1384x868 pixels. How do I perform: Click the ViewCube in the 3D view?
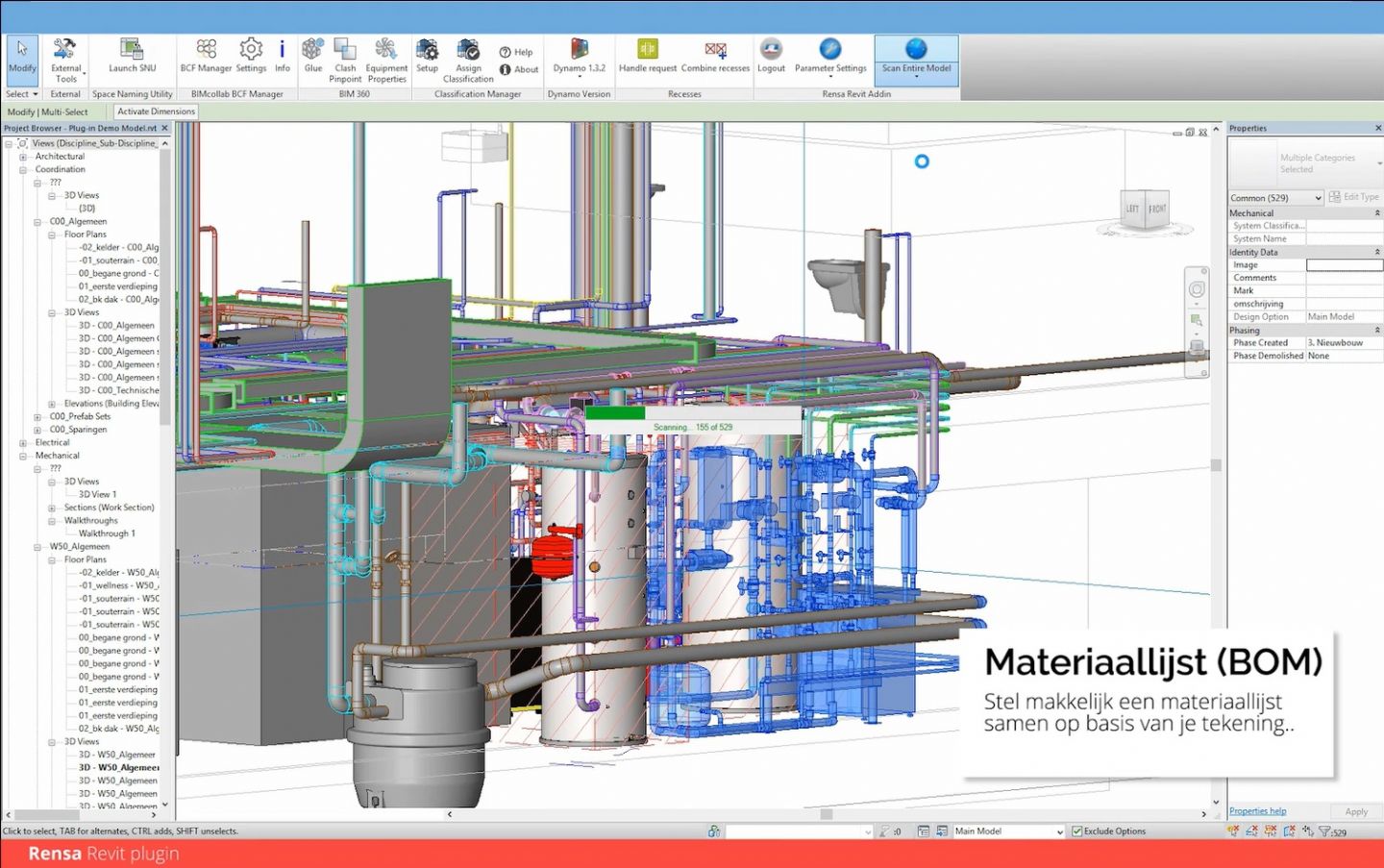(1147, 209)
